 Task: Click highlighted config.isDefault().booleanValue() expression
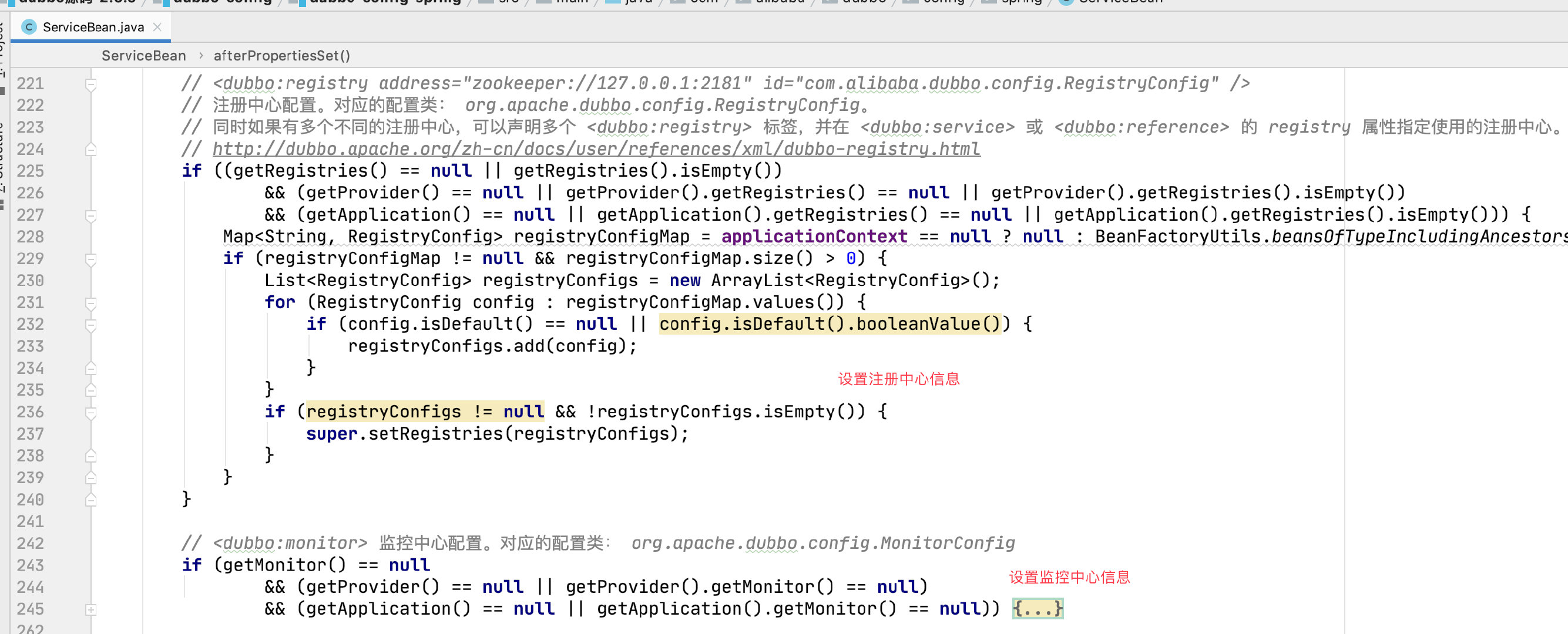830,324
